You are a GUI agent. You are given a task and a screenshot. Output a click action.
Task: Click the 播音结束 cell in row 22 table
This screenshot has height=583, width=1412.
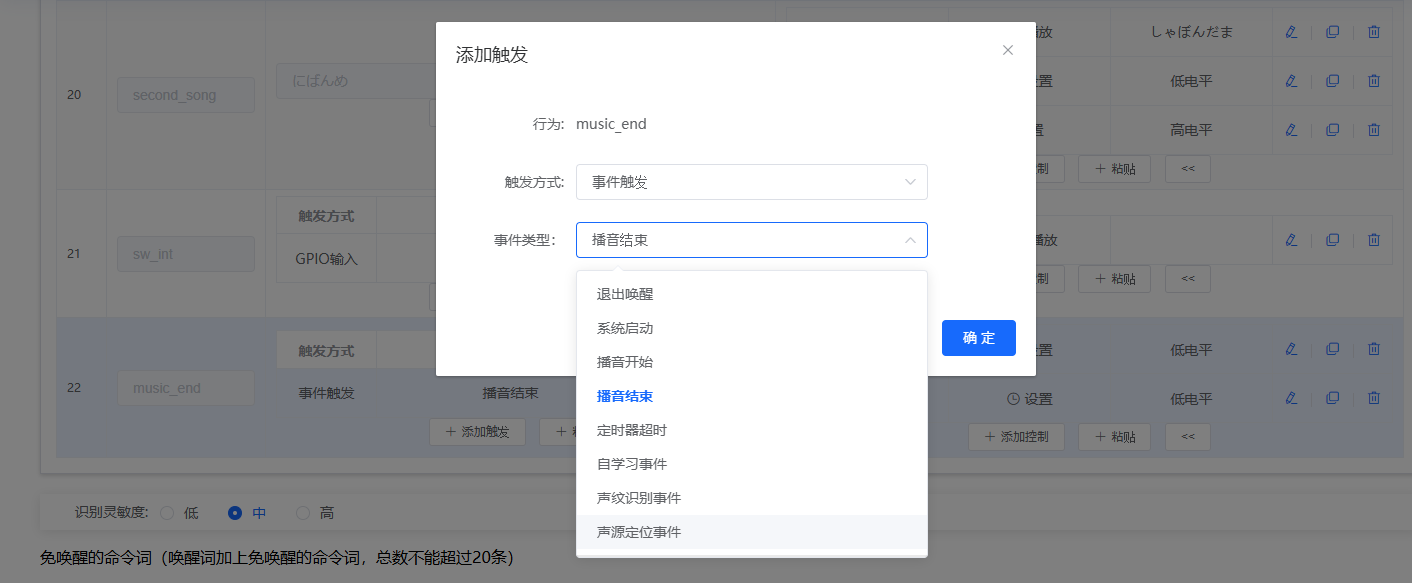511,393
